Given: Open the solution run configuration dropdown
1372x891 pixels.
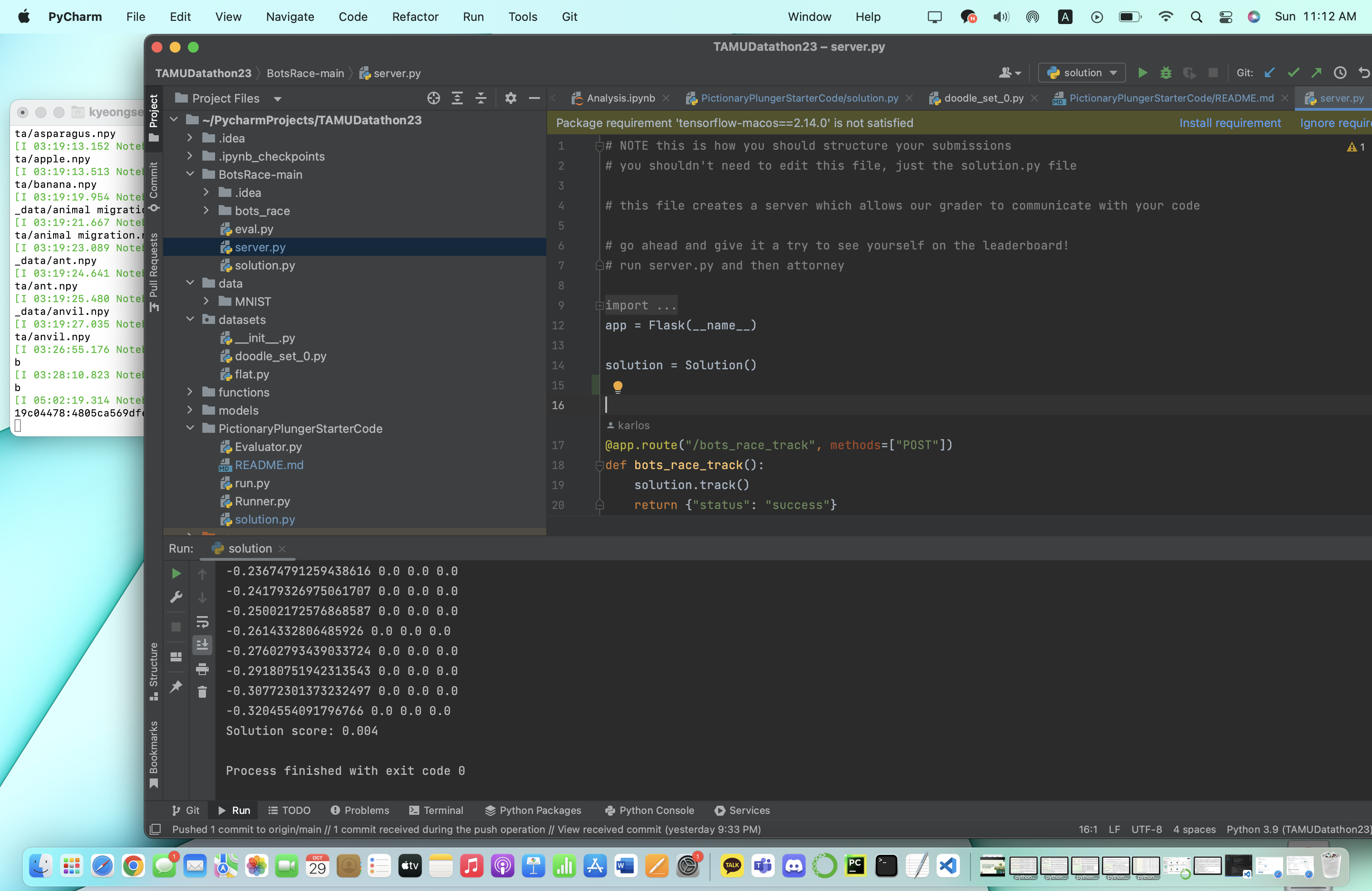Looking at the screenshot, I should click(x=1082, y=73).
